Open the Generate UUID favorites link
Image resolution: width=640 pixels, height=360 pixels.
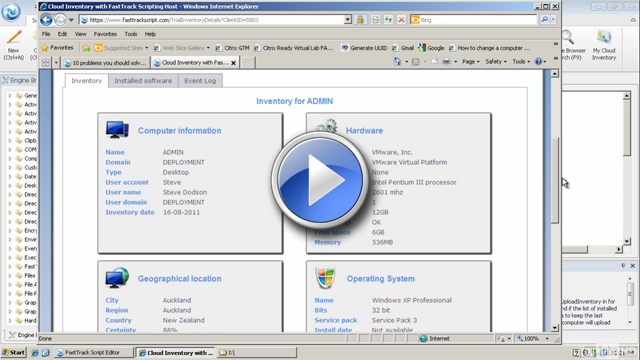pyautogui.click(x=364, y=48)
